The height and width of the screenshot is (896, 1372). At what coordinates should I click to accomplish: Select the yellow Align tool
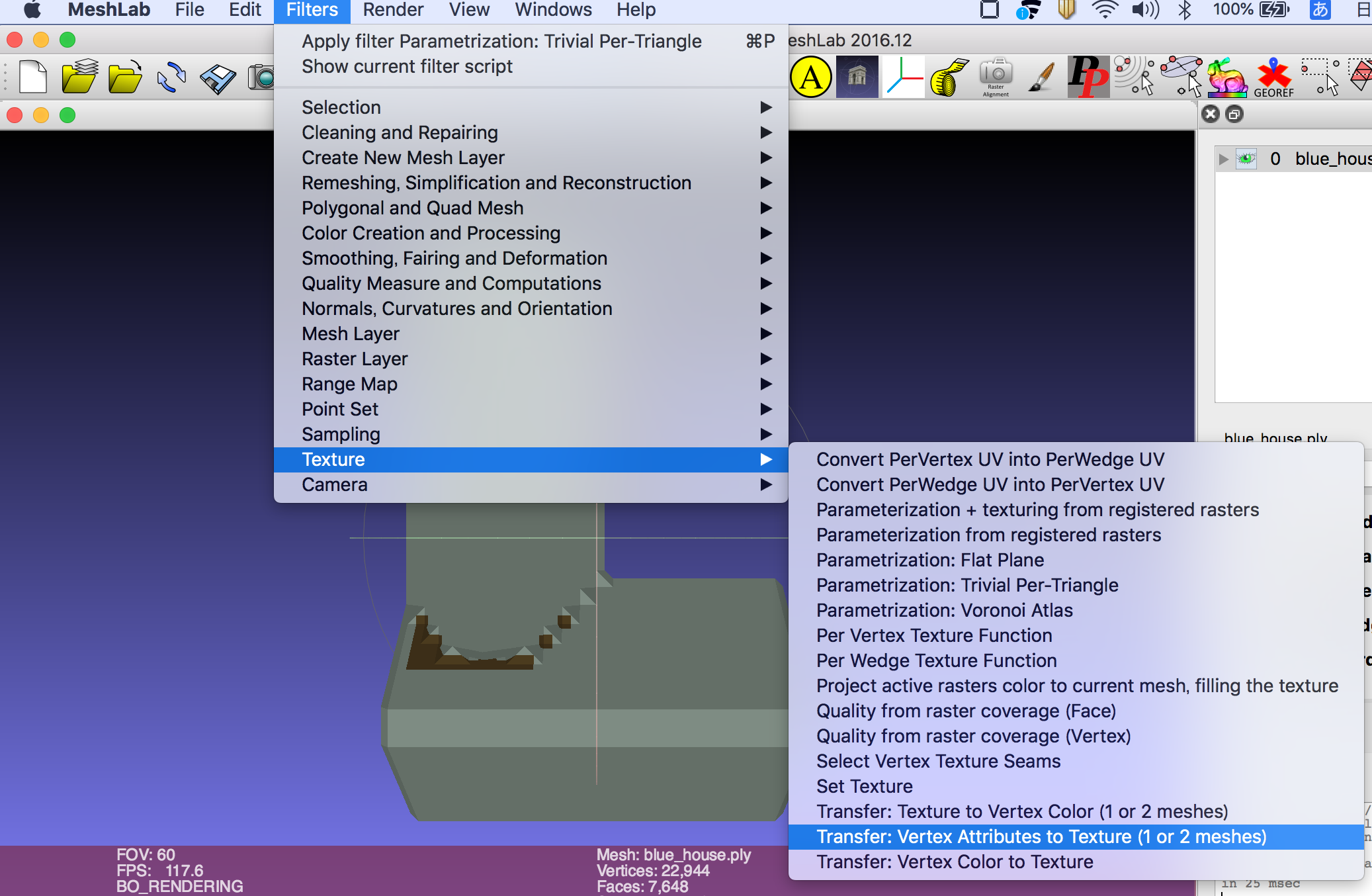click(x=811, y=77)
